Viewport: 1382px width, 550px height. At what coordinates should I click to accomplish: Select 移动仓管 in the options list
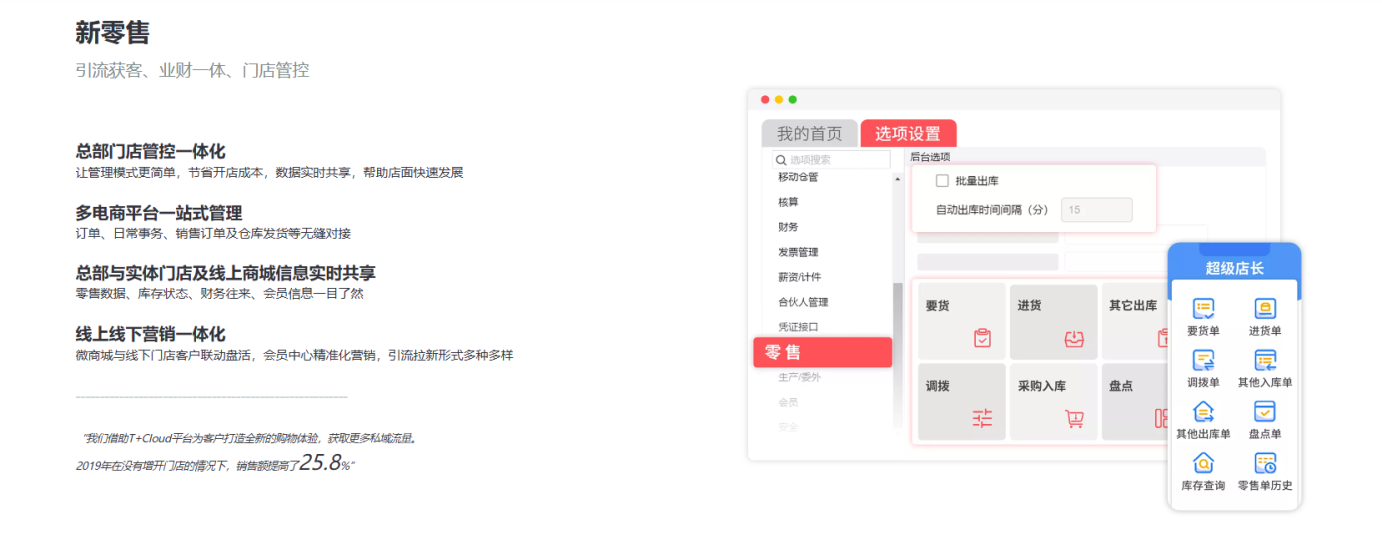pyautogui.click(x=798, y=177)
